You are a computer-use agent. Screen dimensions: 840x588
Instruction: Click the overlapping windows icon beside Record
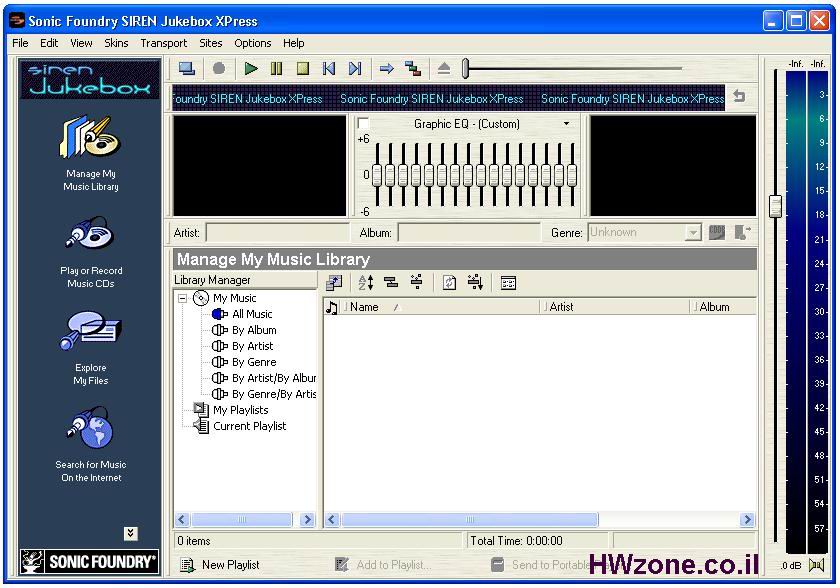(x=187, y=69)
